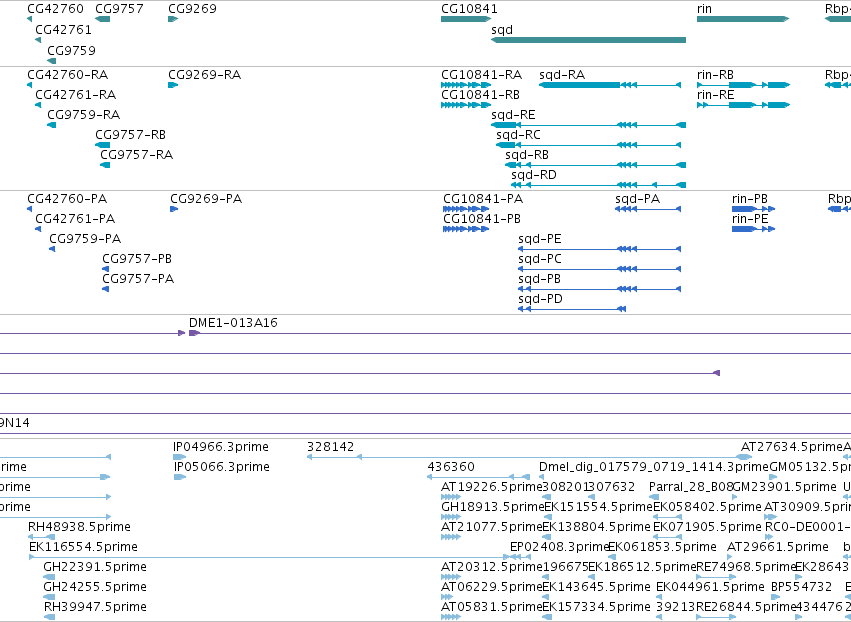Open EST RH48938.5prime
This screenshot has width=851, height=622.
pyautogui.click(x=79, y=526)
